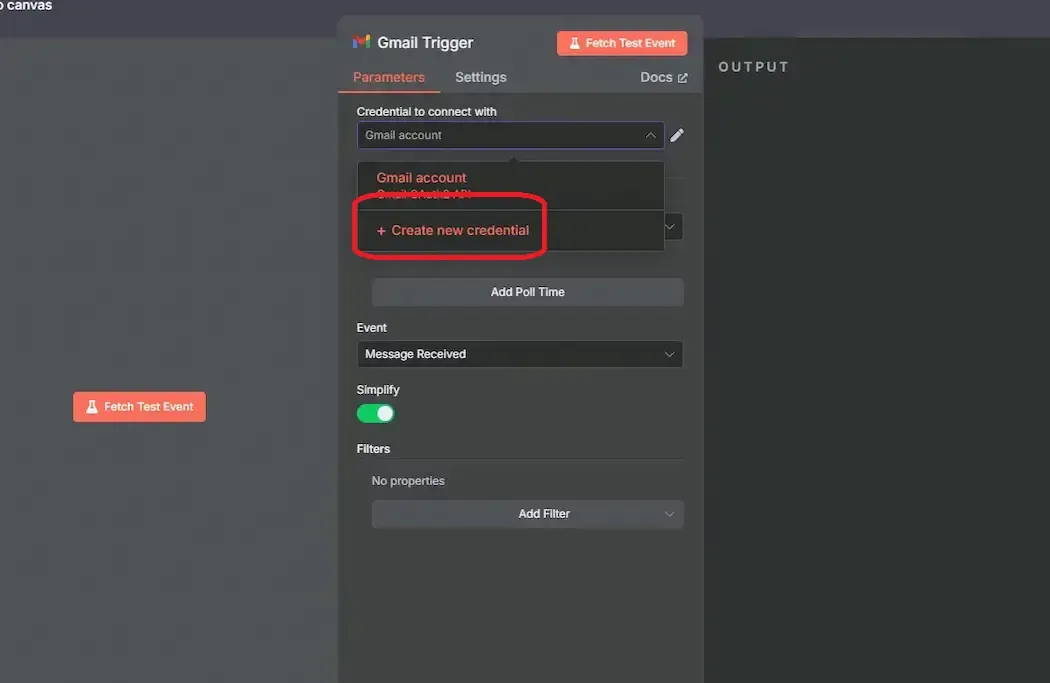
Task: Open the Add Filter dropdown
Action: [x=528, y=514]
